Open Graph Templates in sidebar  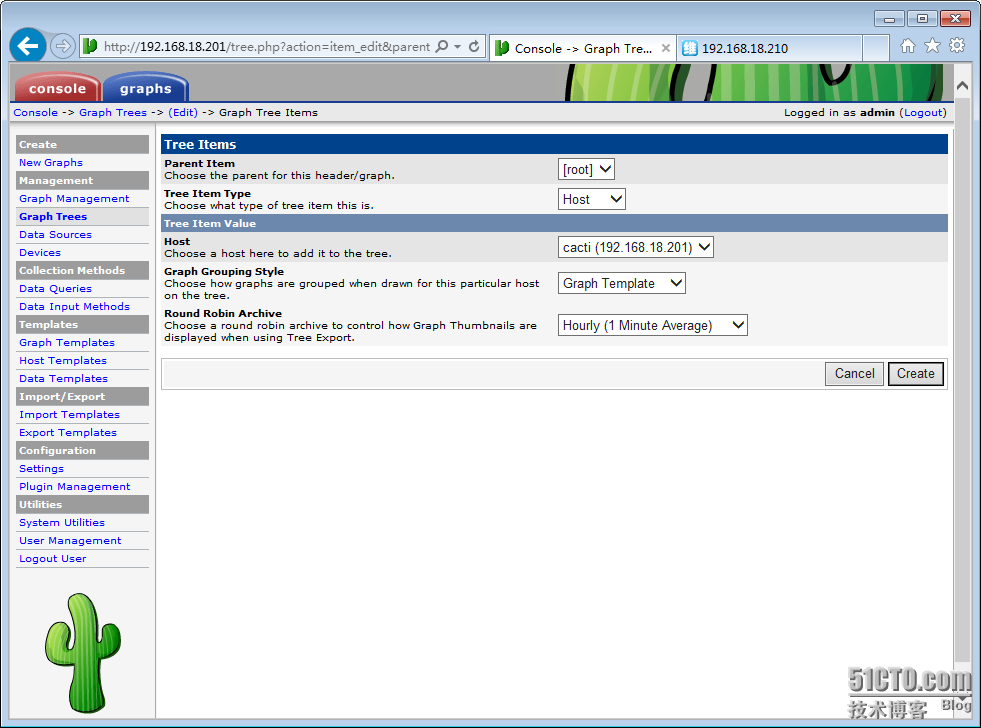[66, 343]
